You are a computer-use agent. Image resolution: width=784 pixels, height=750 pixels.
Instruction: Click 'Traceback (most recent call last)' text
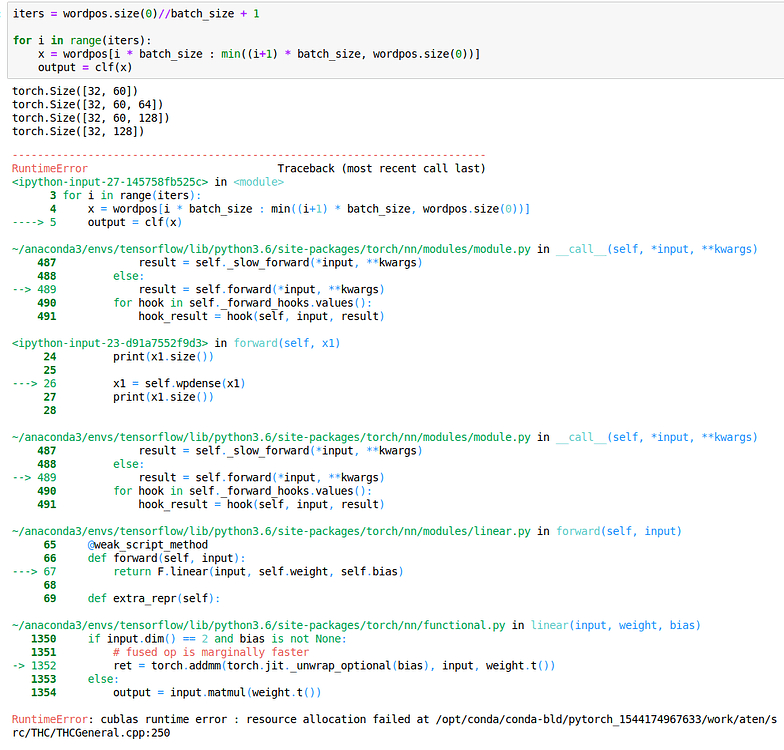tap(381, 169)
